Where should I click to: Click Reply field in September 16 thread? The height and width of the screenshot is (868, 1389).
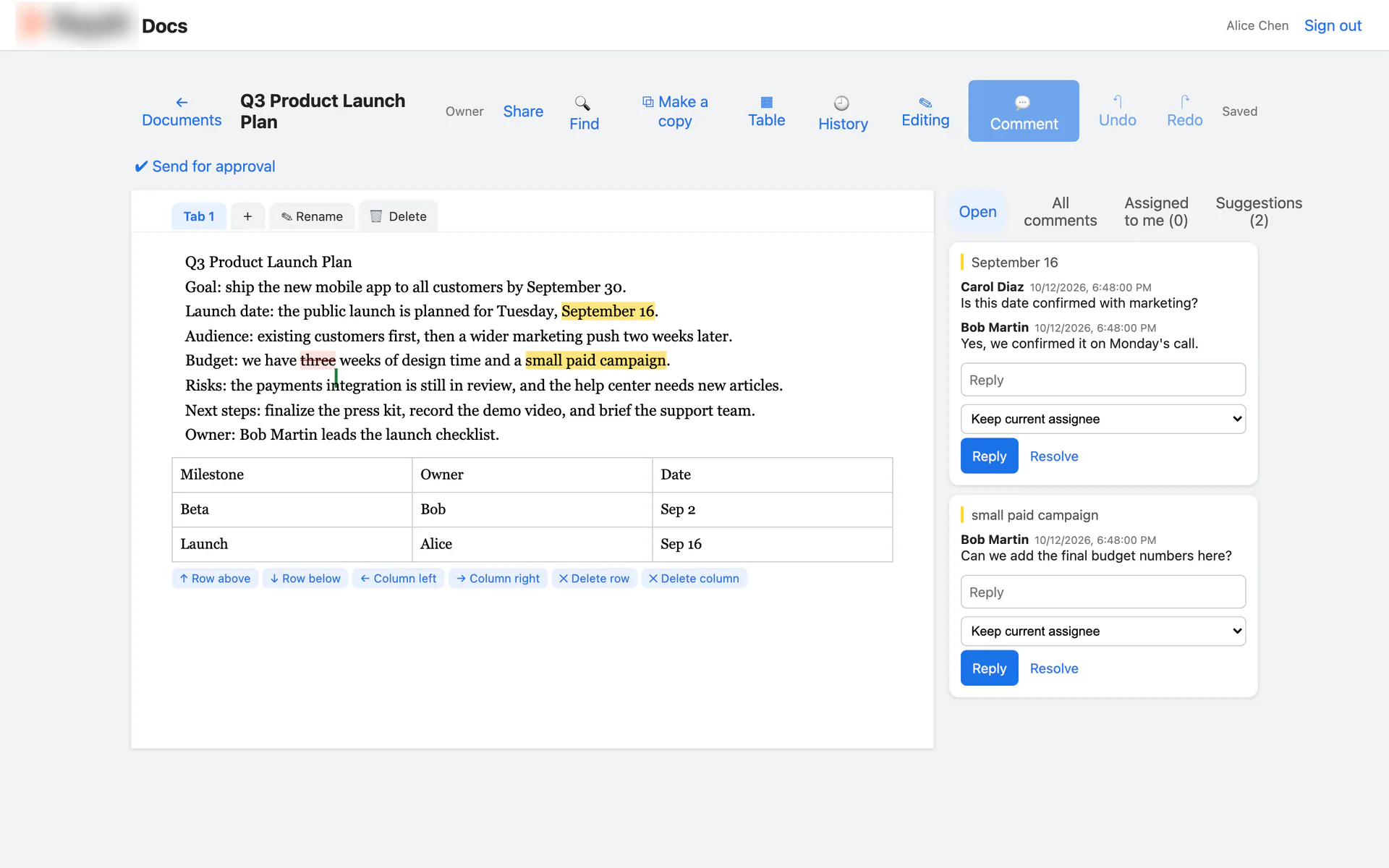(x=1103, y=380)
